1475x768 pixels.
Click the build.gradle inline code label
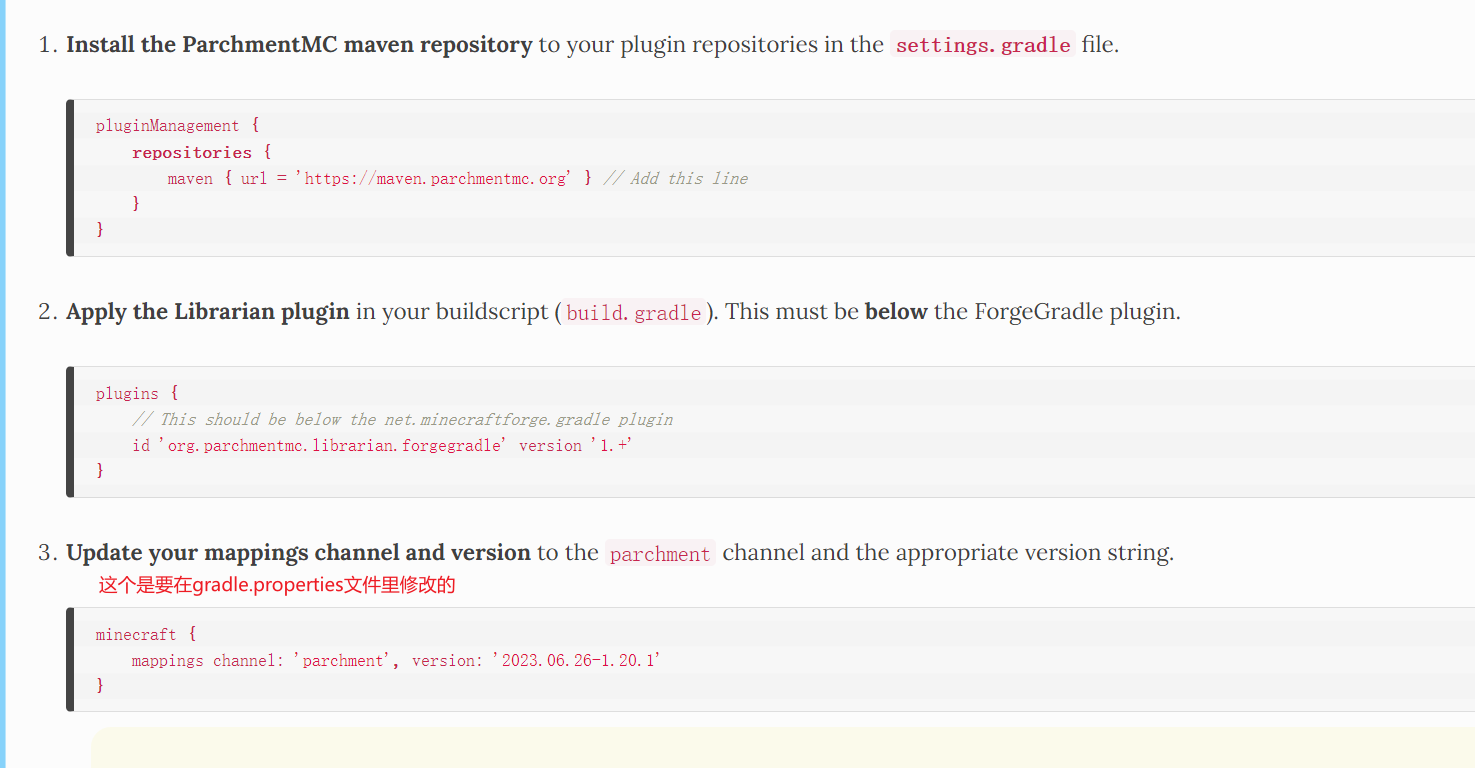point(633,313)
